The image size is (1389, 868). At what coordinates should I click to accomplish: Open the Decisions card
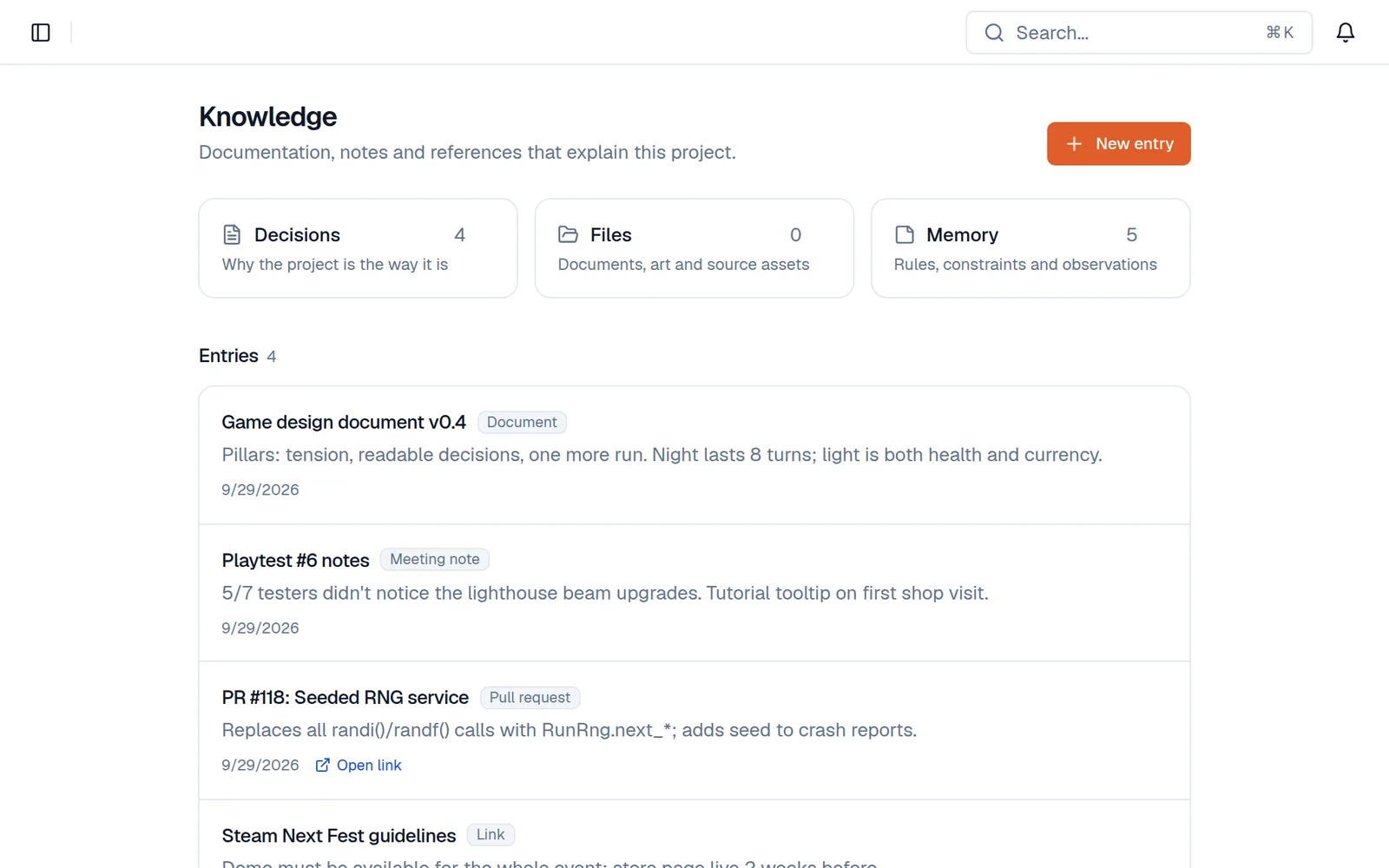(358, 248)
